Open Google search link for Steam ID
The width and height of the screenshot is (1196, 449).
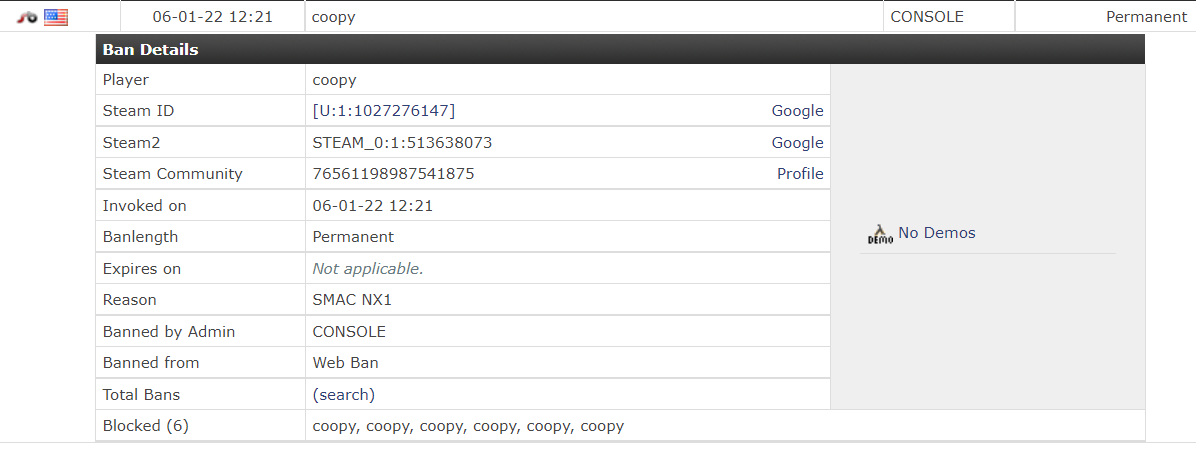coord(797,111)
